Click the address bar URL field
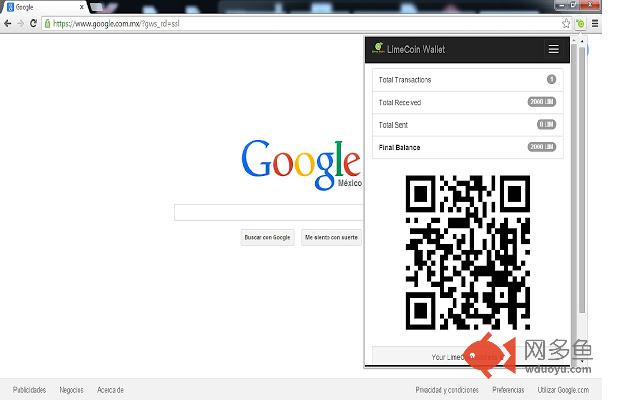The image size is (640, 400). click(x=302, y=24)
